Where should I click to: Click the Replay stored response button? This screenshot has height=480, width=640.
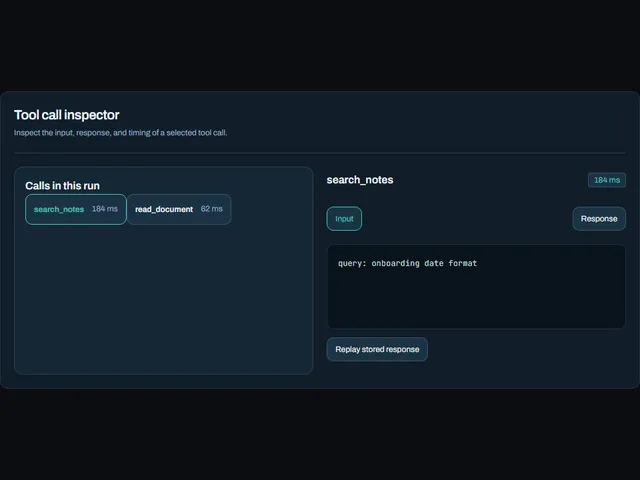(377, 349)
